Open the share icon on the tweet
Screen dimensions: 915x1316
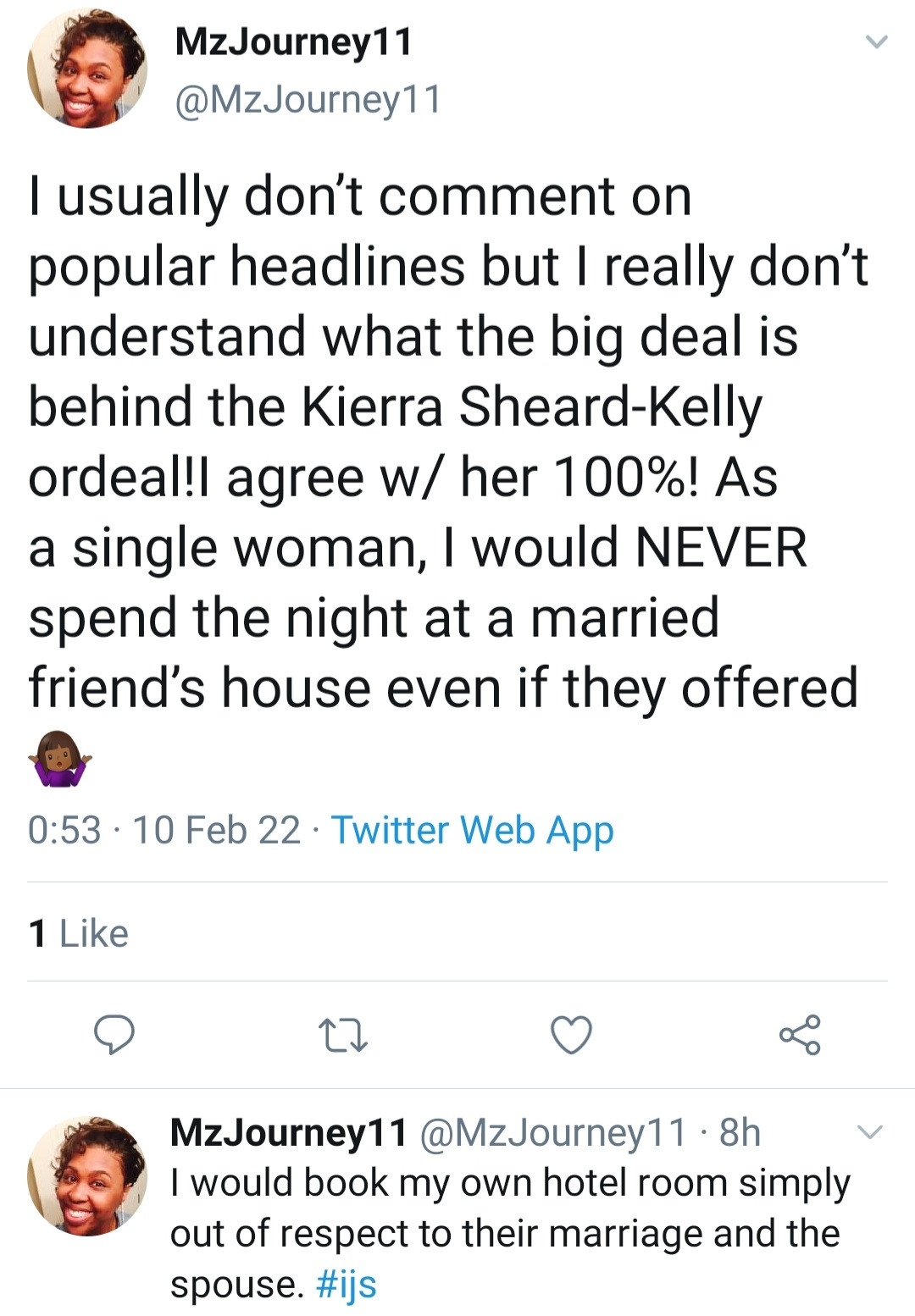pyautogui.click(x=799, y=1034)
